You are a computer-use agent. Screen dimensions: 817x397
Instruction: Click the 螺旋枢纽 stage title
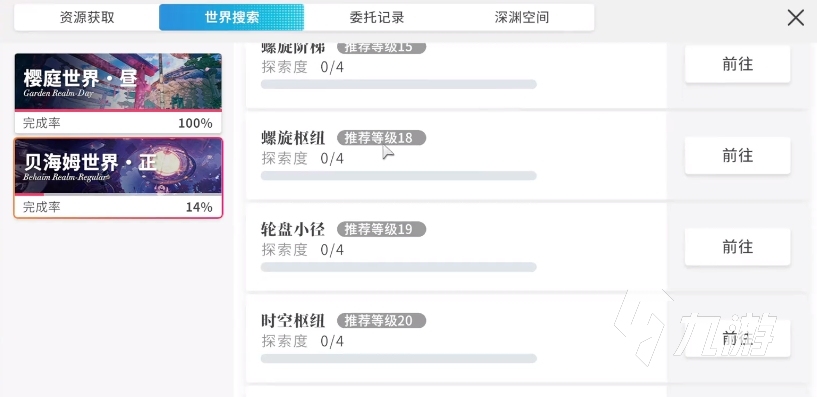[x=293, y=138]
